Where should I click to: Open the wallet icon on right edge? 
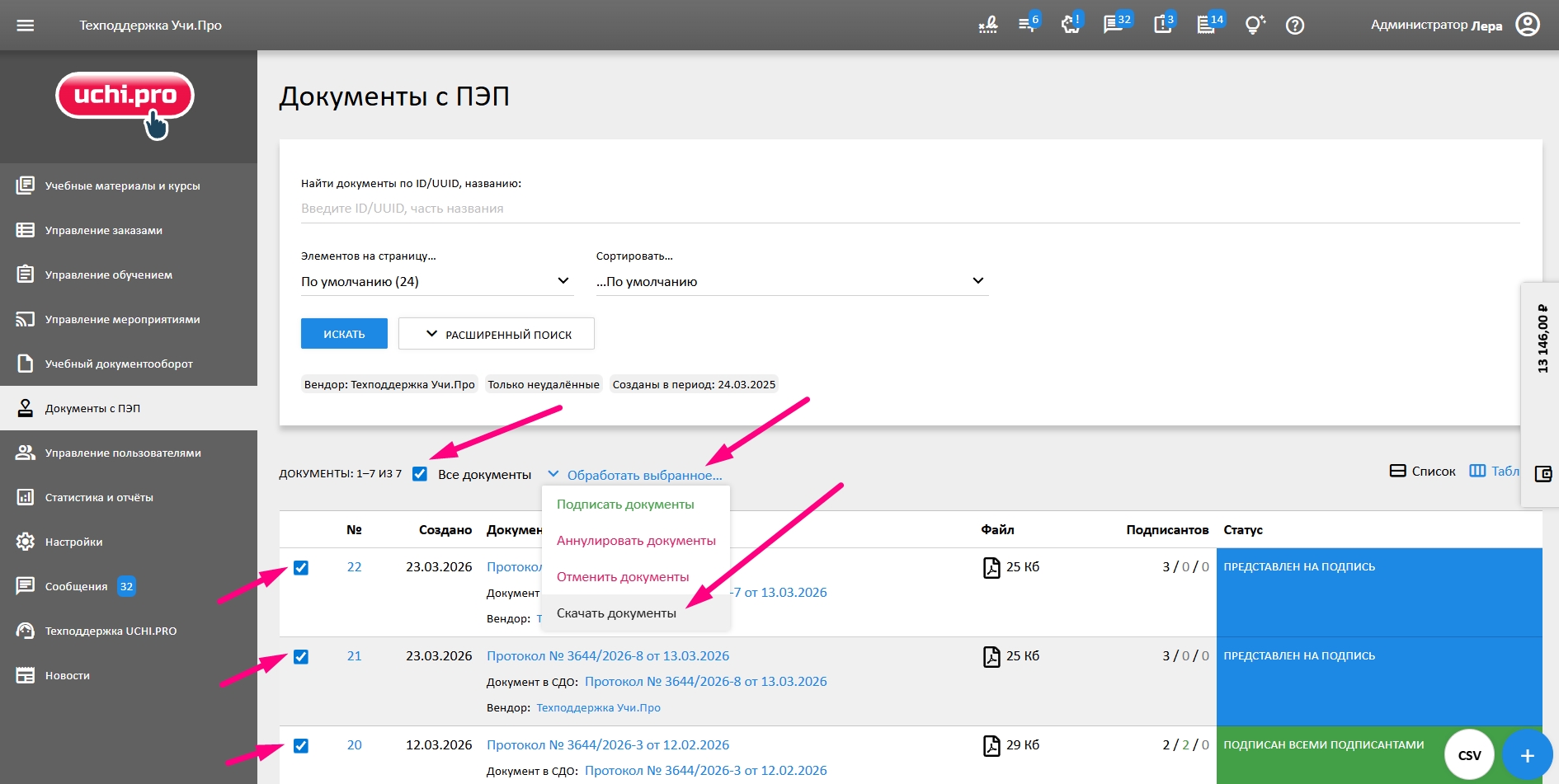(x=1543, y=474)
